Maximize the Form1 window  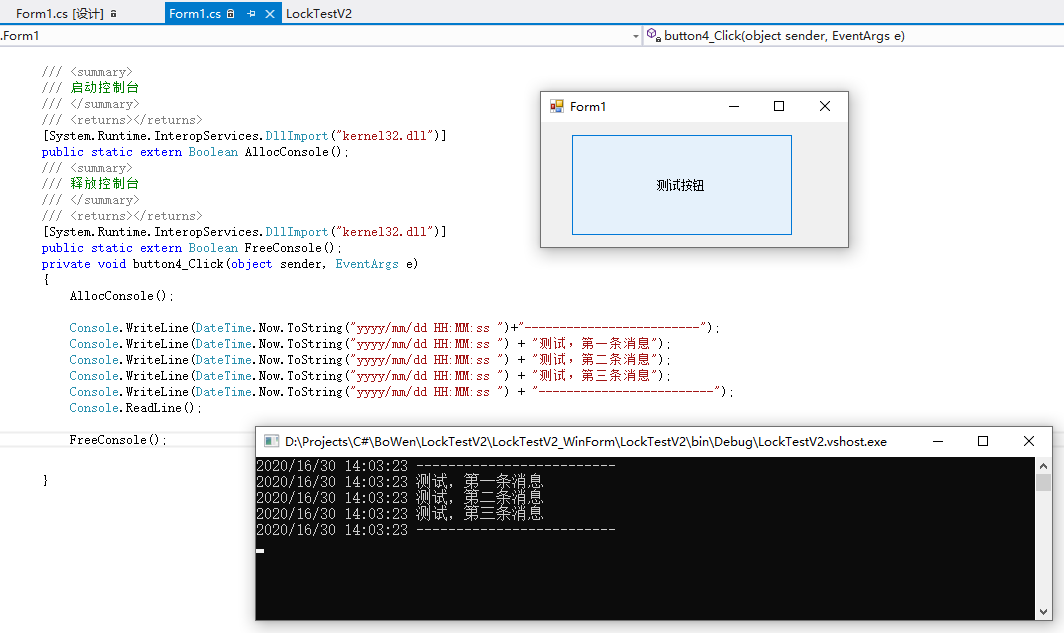point(779,107)
